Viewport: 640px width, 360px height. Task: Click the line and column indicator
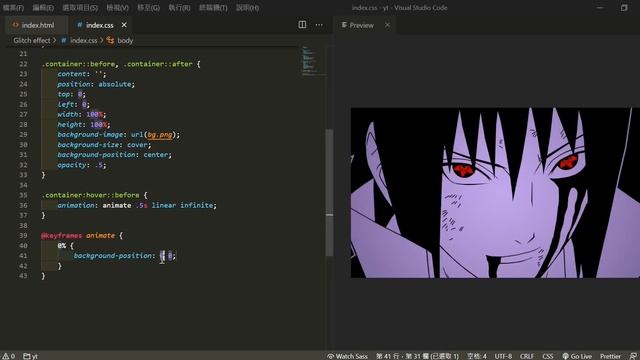point(417,356)
